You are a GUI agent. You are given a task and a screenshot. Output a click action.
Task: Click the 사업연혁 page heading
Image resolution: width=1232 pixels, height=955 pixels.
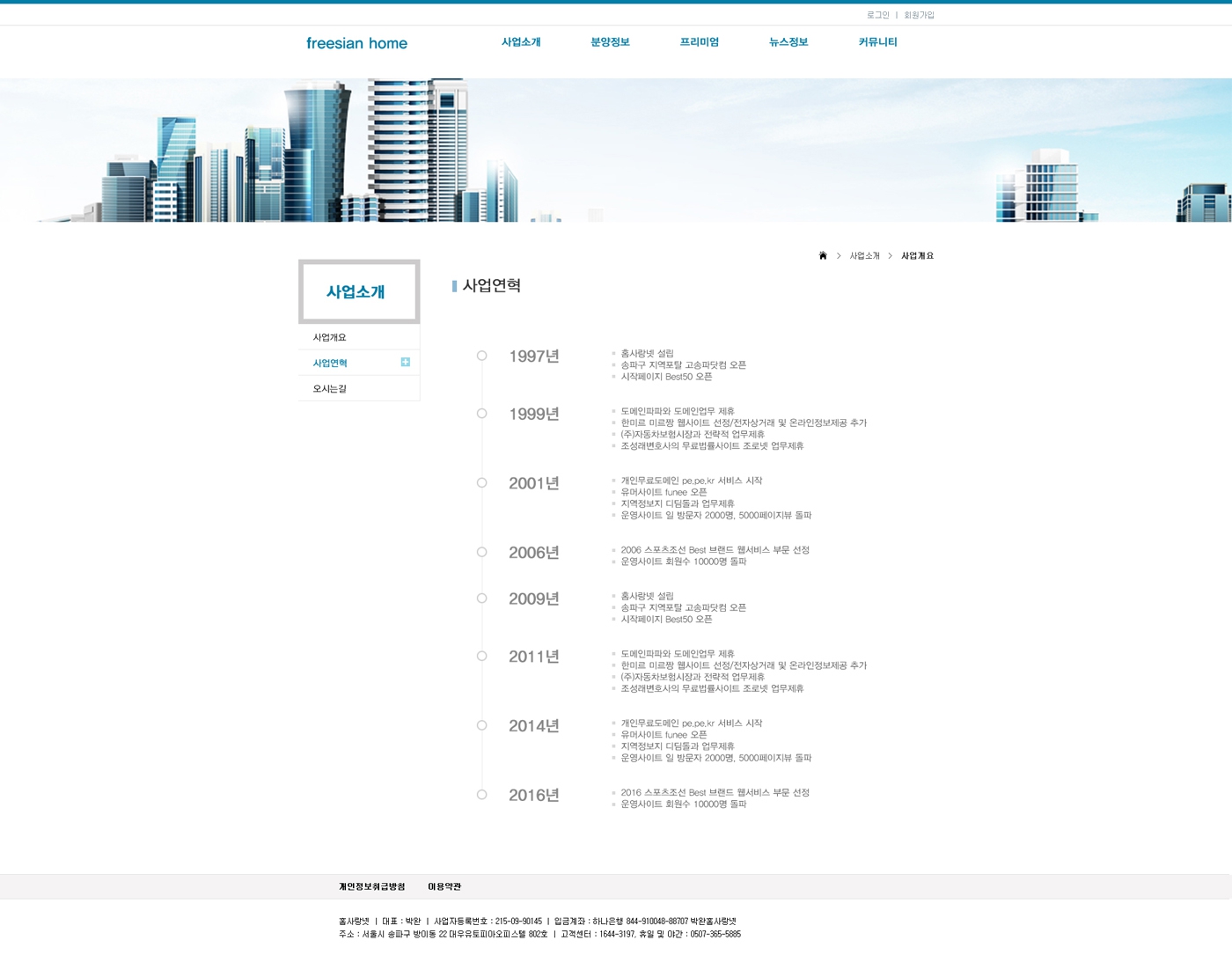pyautogui.click(x=491, y=285)
